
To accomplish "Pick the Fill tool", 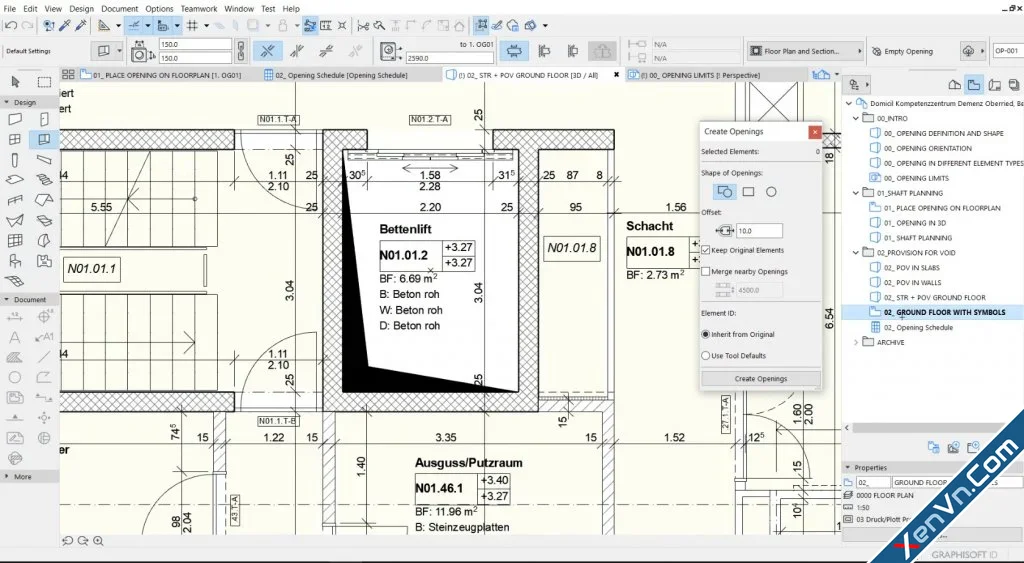I will click(15, 357).
